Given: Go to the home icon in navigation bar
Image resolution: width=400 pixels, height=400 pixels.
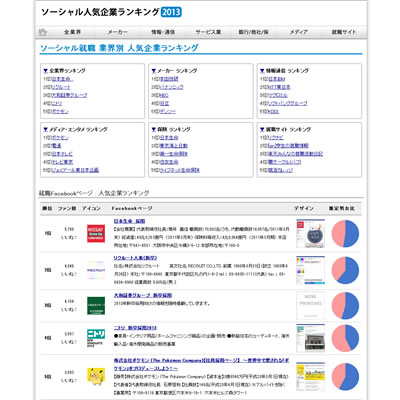Looking at the screenshot, I should tap(43, 32).
